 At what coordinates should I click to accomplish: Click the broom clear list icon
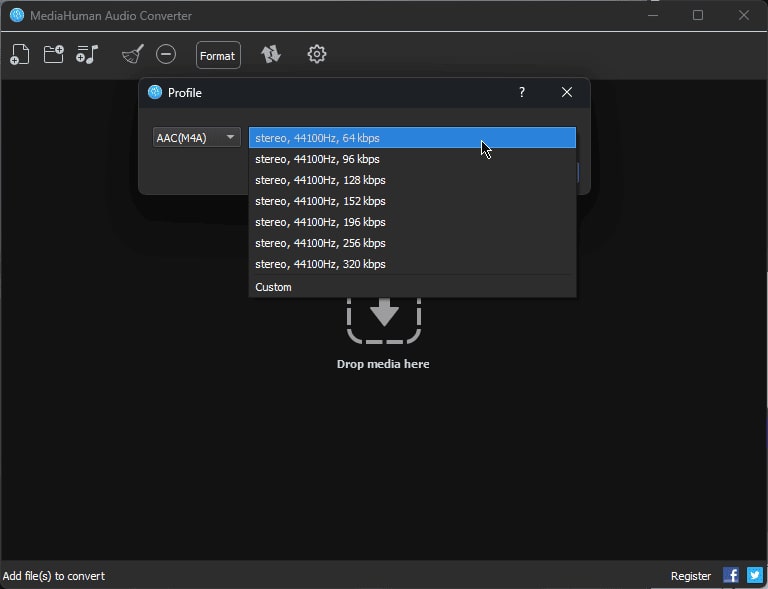click(132, 55)
